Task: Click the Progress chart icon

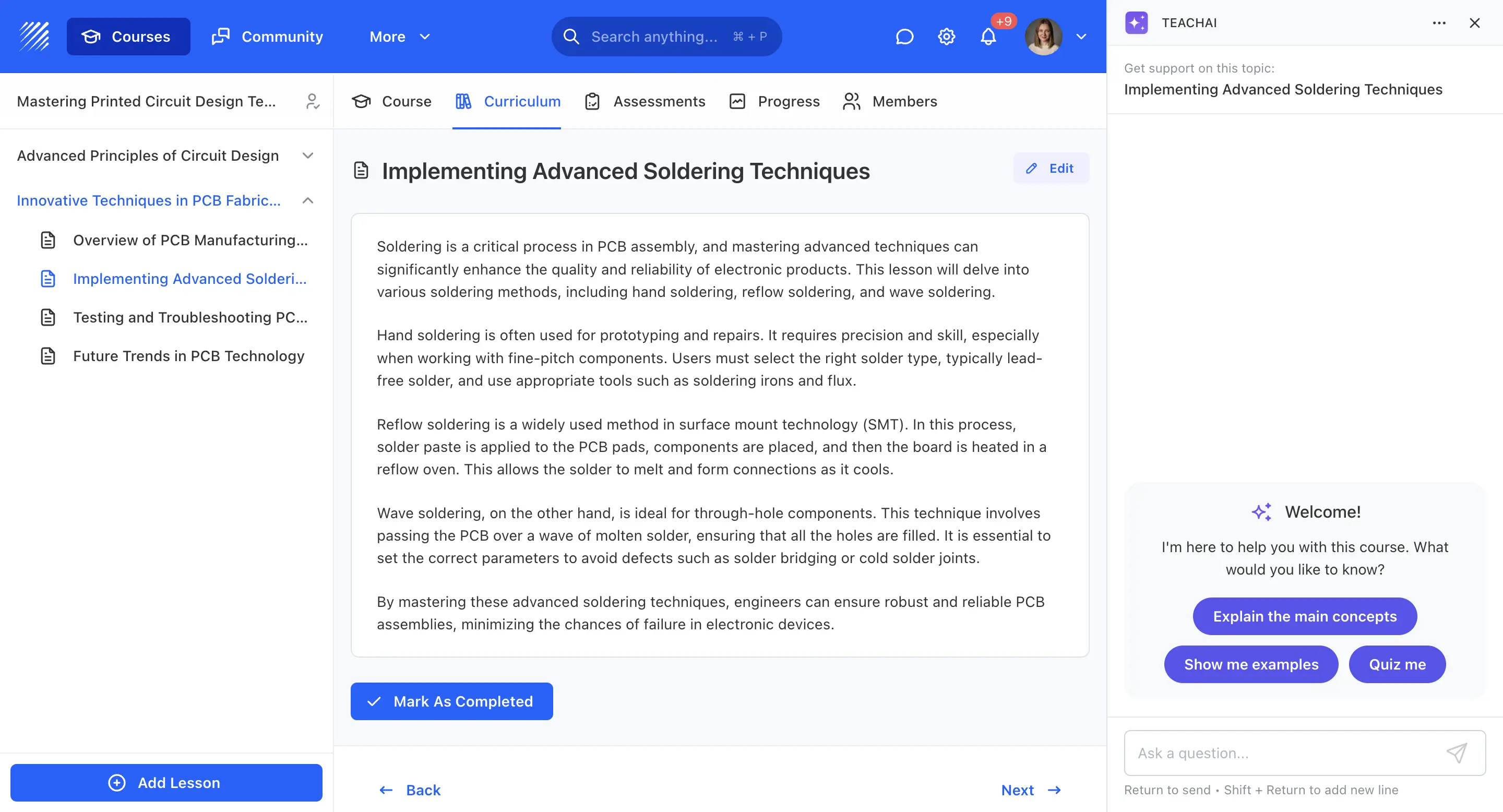Action: point(737,101)
